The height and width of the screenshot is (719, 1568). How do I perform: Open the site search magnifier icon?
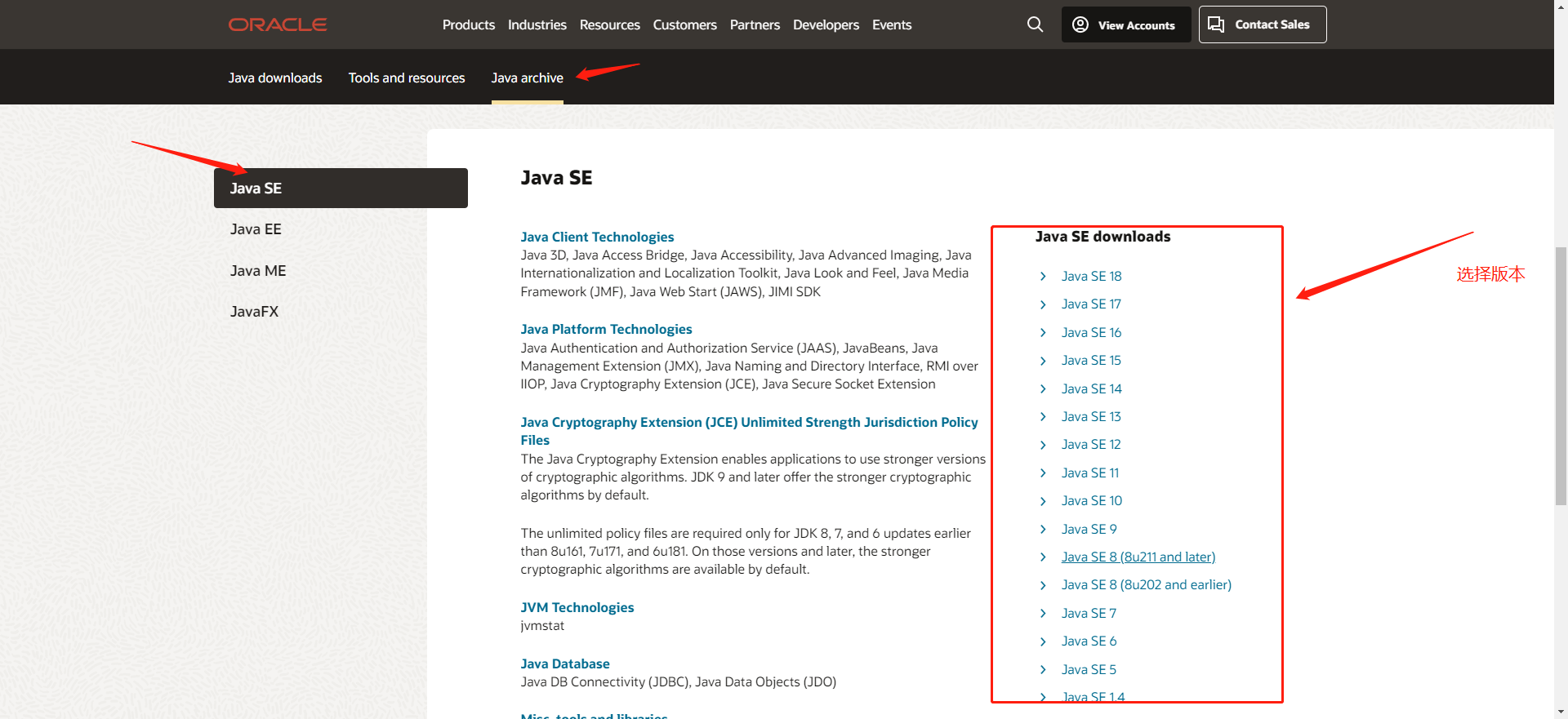(1035, 24)
